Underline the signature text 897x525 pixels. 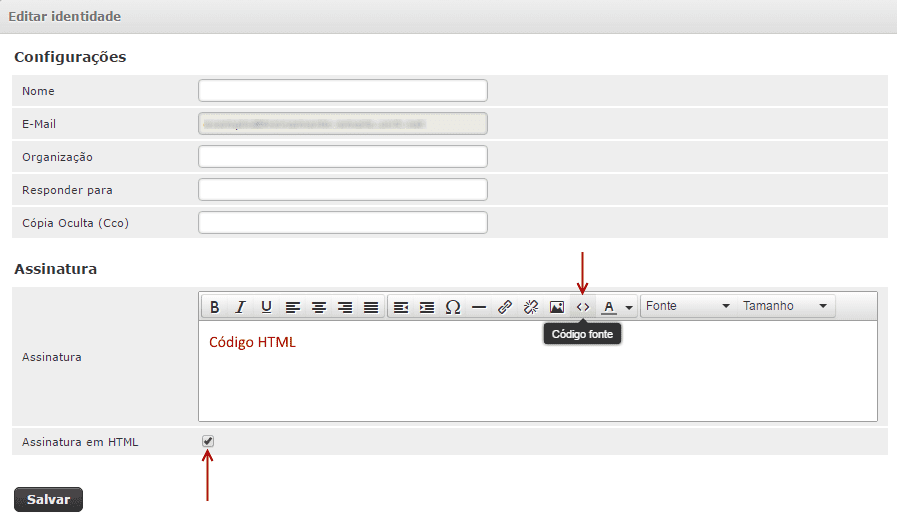click(266, 307)
